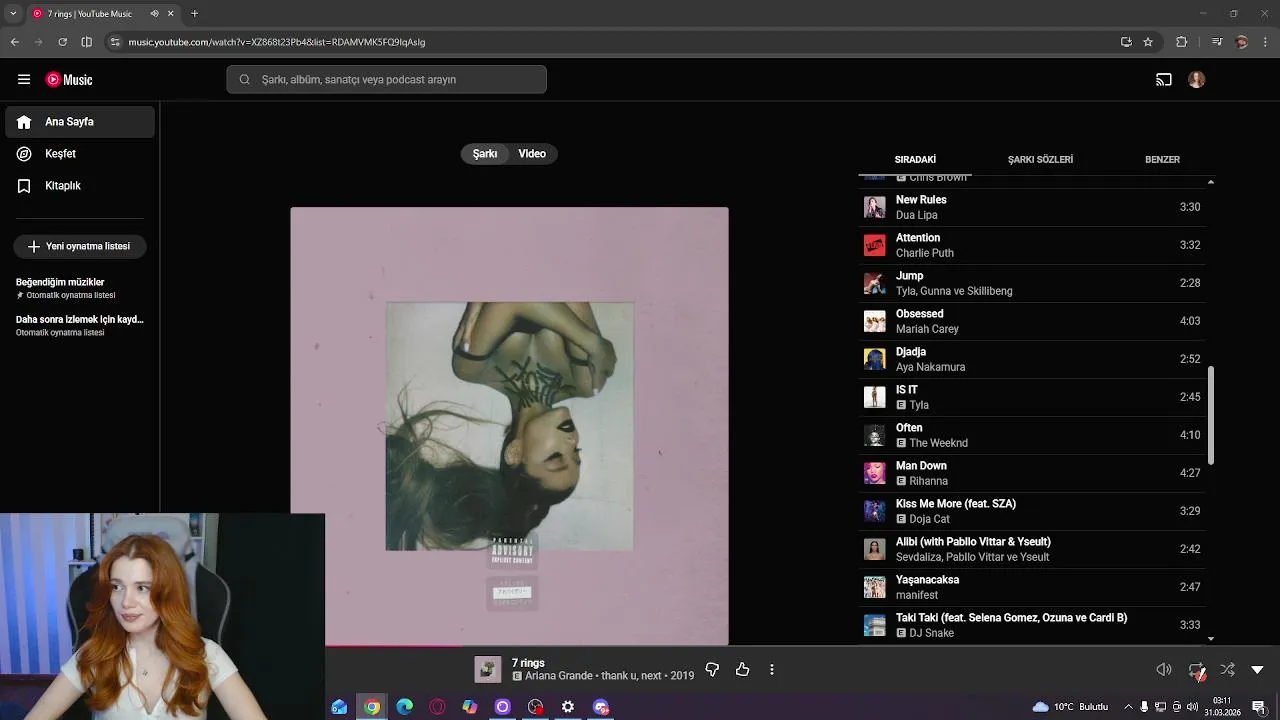Play Yaşanacaksa by manifest

[x=1032, y=587]
